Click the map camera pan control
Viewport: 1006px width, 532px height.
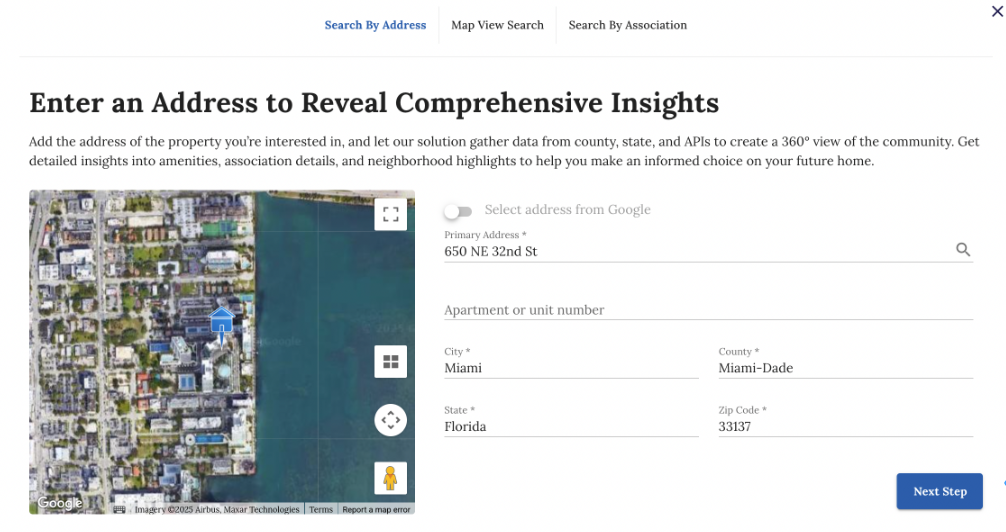(391, 420)
